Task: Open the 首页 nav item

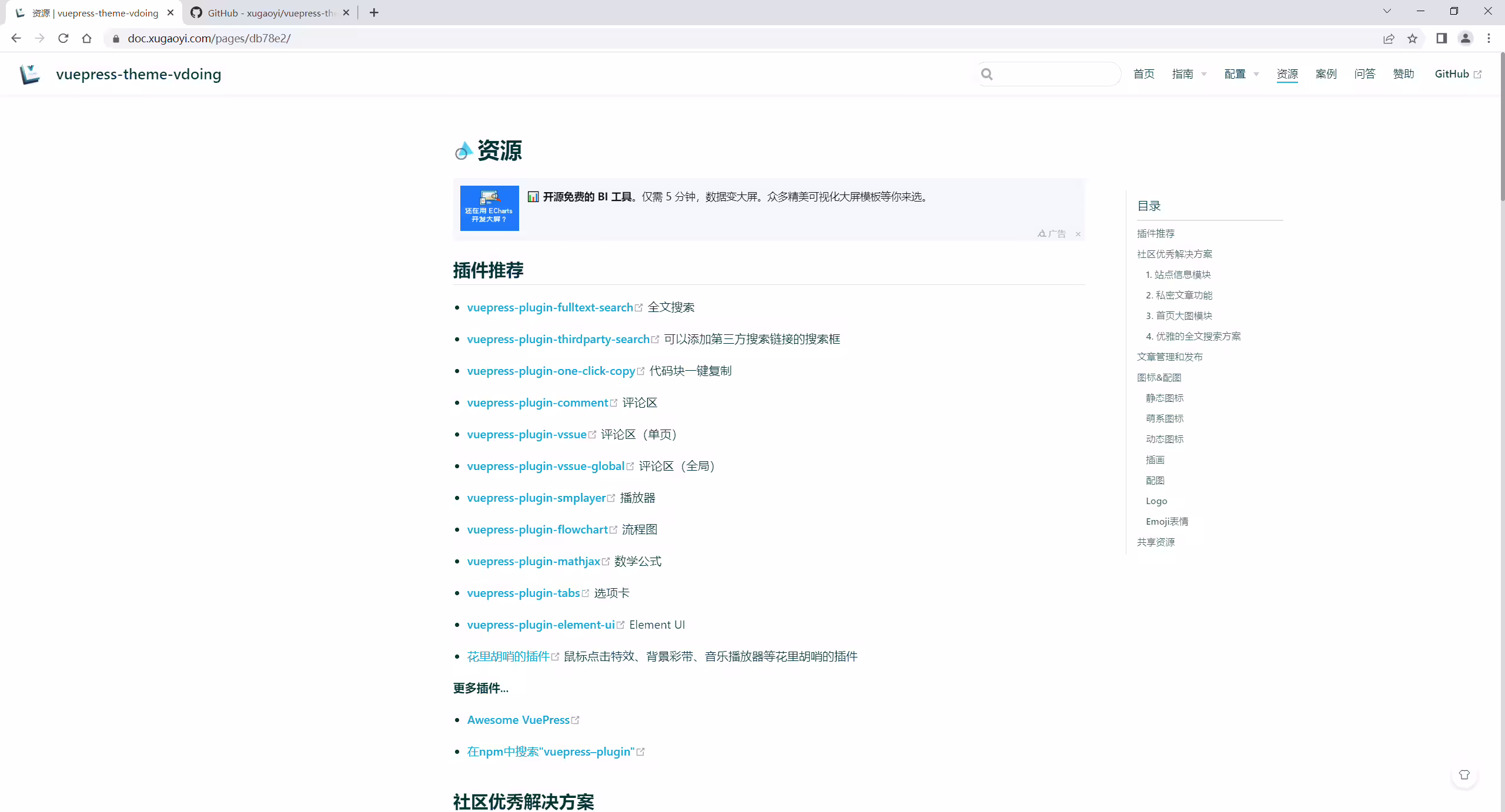Action: (x=1143, y=74)
